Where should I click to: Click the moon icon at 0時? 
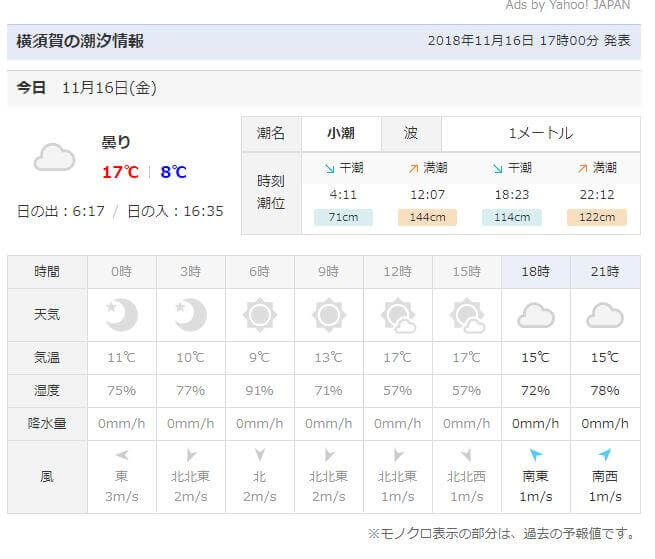pos(121,315)
